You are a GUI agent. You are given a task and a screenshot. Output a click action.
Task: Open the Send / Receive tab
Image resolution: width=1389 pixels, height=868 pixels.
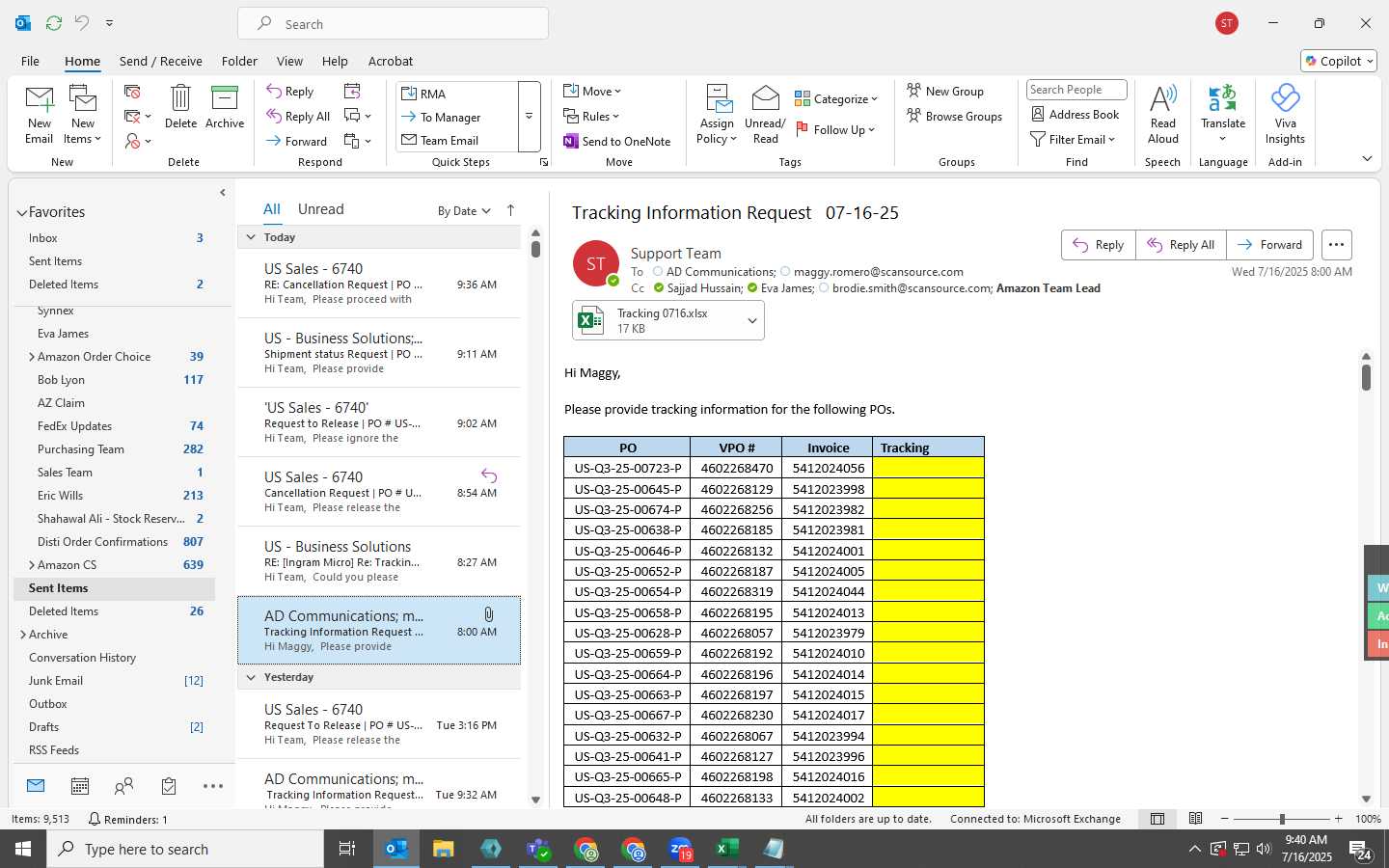(x=161, y=61)
